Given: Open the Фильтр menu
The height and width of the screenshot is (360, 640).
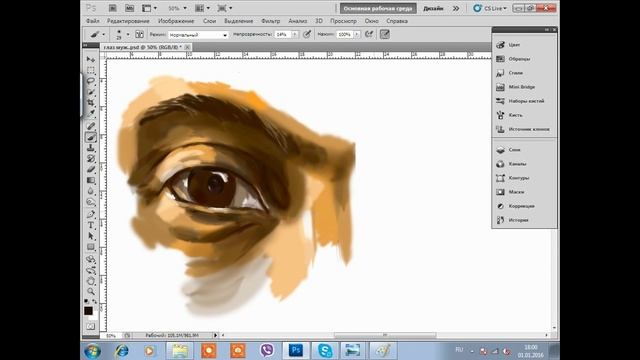Looking at the screenshot, I should coord(271,21).
